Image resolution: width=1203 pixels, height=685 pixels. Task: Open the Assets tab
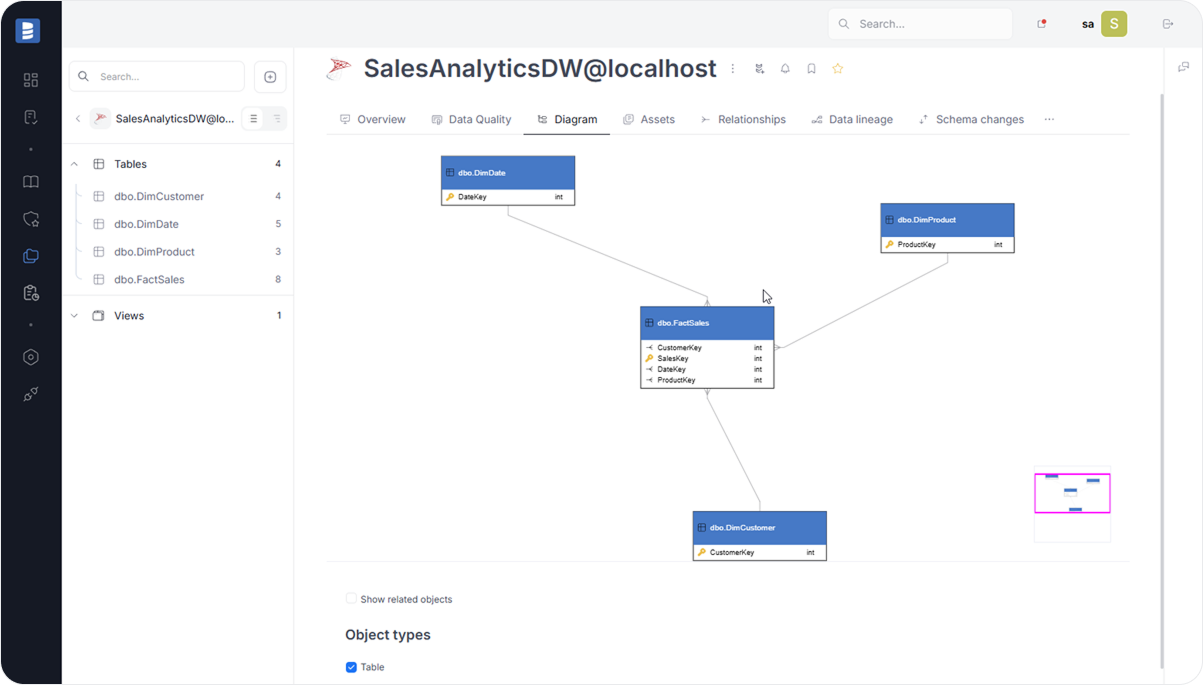[649, 119]
